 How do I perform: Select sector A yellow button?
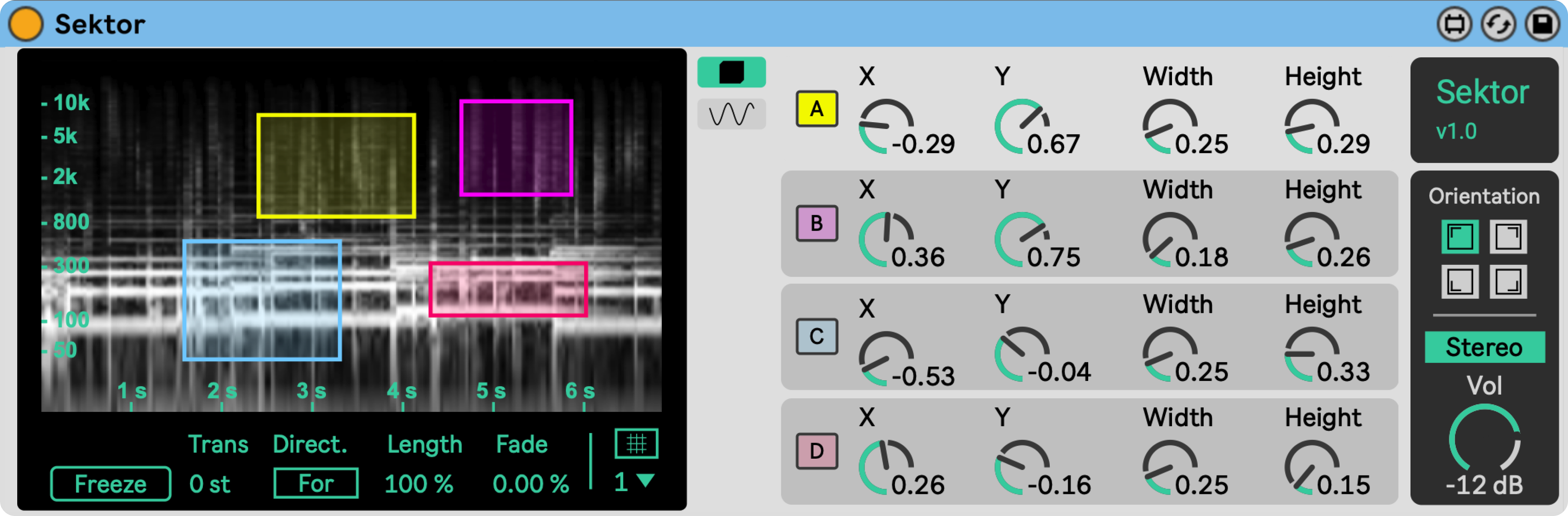[x=816, y=109]
